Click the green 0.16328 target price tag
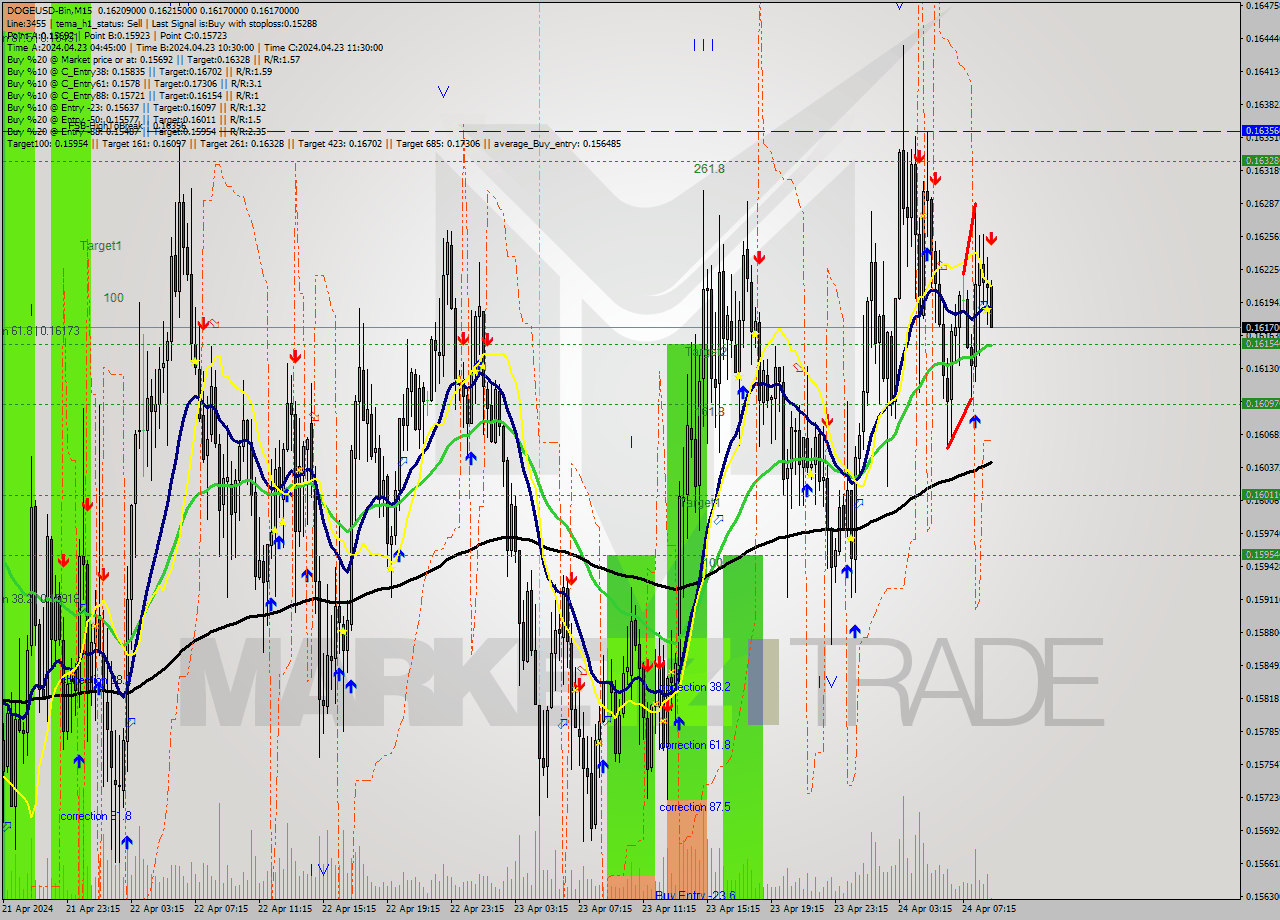 (1260, 160)
